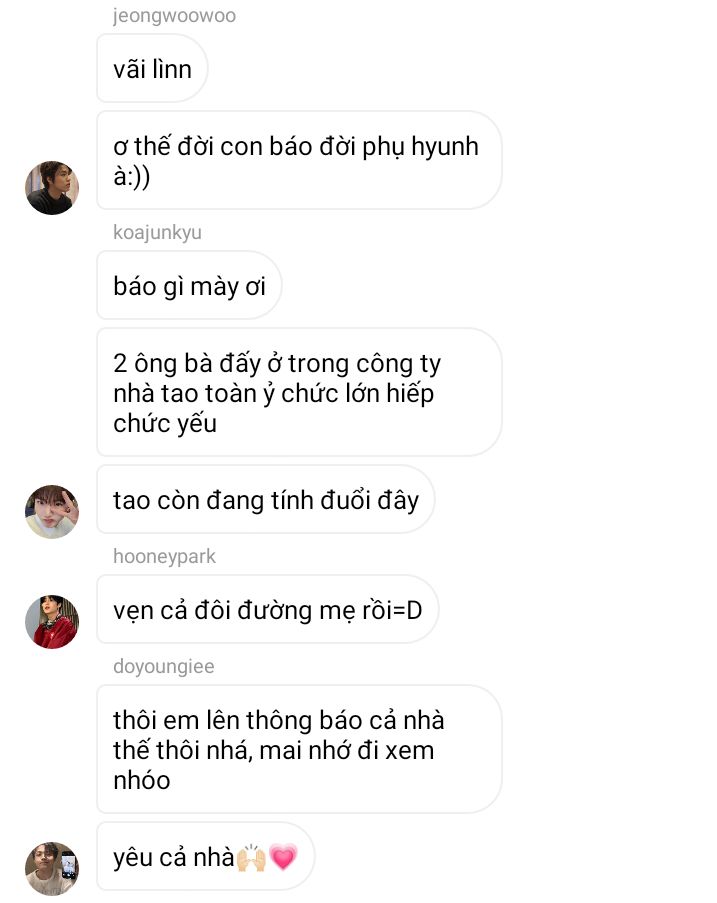Select the 'vẹn cả đôi đường' message
Image resolution: width=717 pixels, height=903 pixels.
point(268,609)
